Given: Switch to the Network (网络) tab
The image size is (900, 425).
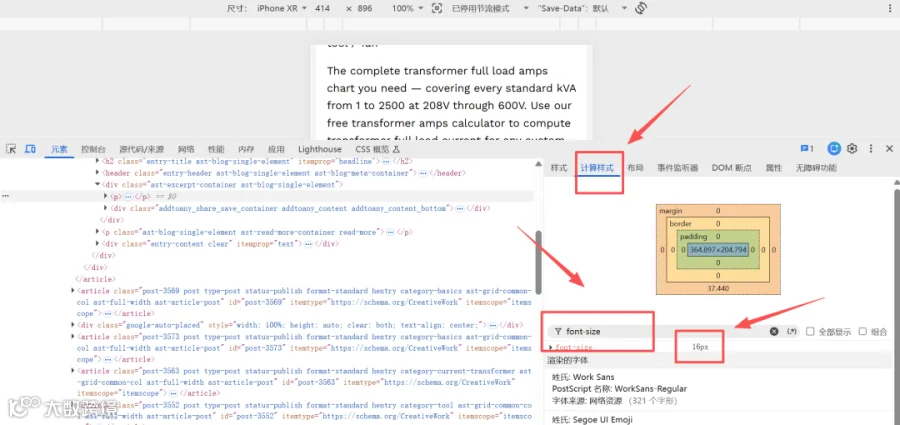Looking at the screenshot, I should coord(186,149).
